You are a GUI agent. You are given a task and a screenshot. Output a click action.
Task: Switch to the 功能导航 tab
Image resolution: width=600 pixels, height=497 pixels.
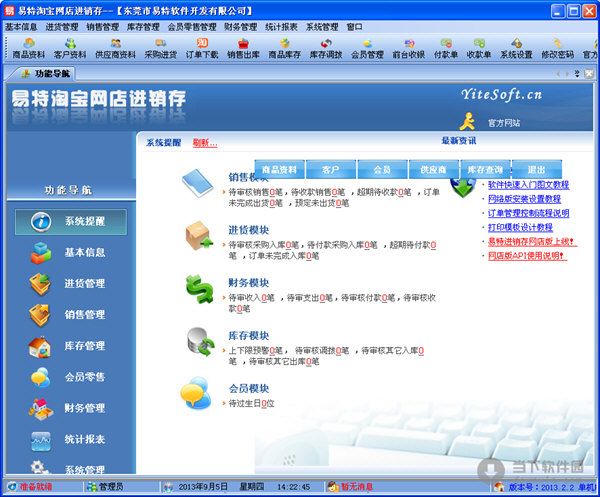click(46, 73)
